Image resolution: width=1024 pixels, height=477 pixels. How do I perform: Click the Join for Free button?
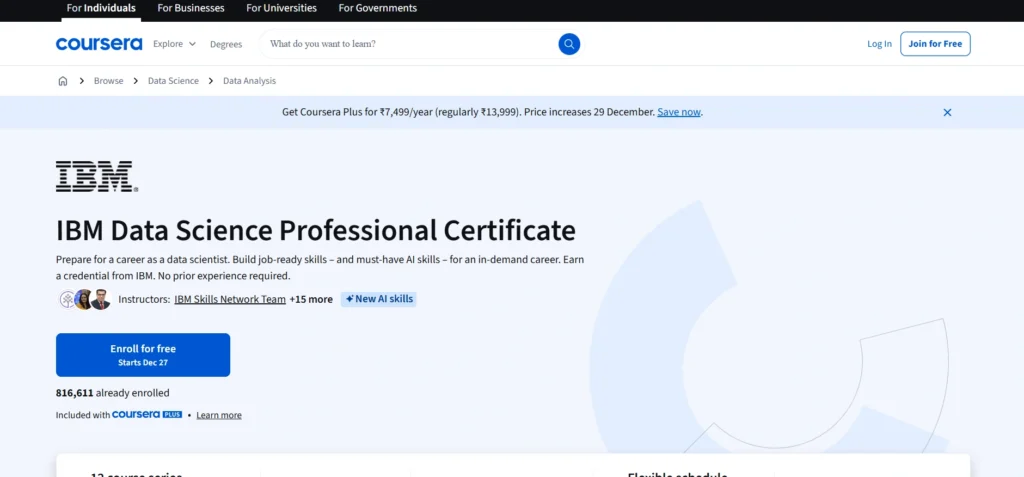coord(935,44)
